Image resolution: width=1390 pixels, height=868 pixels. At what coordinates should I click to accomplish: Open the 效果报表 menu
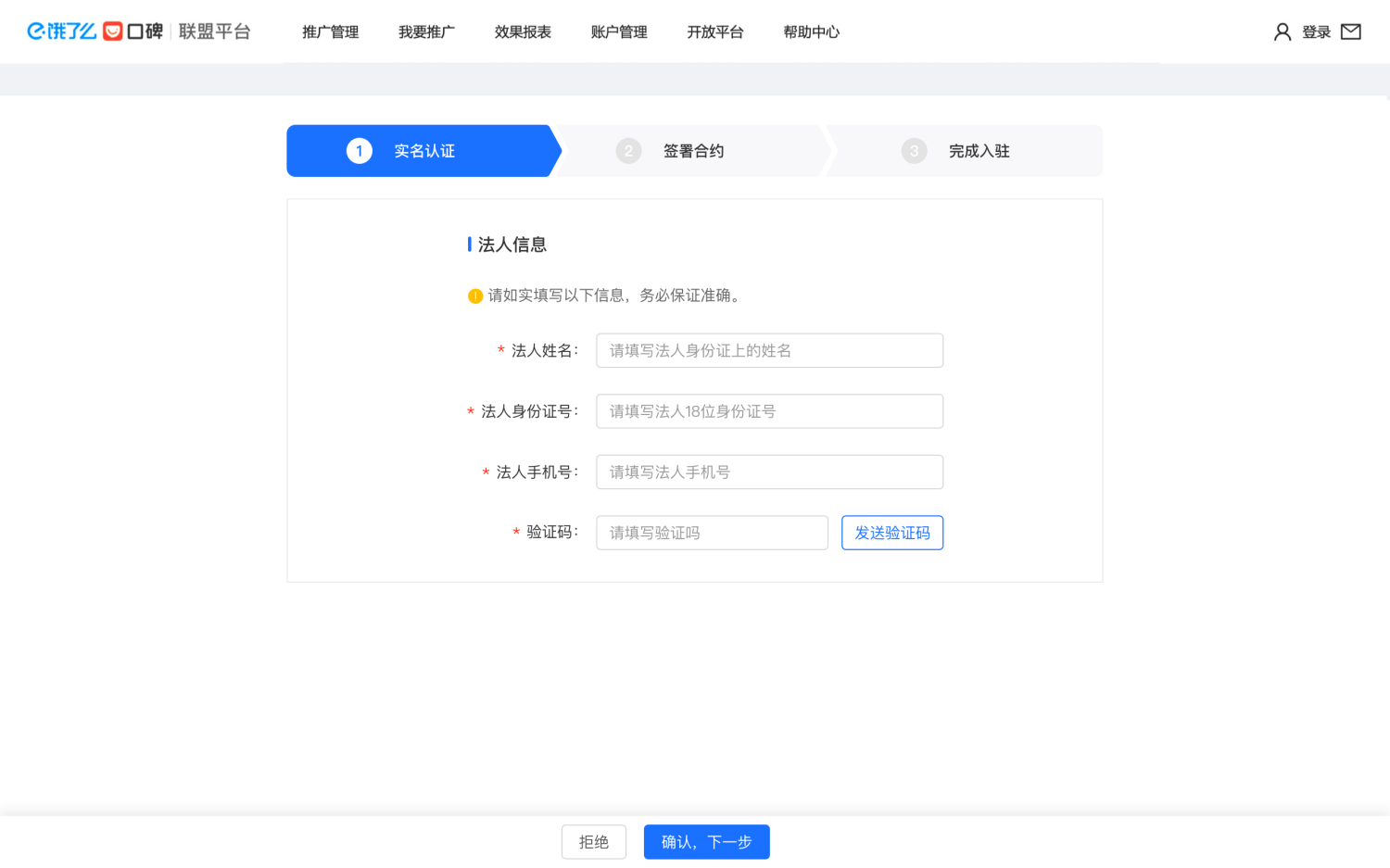click(x=524, y=32)
